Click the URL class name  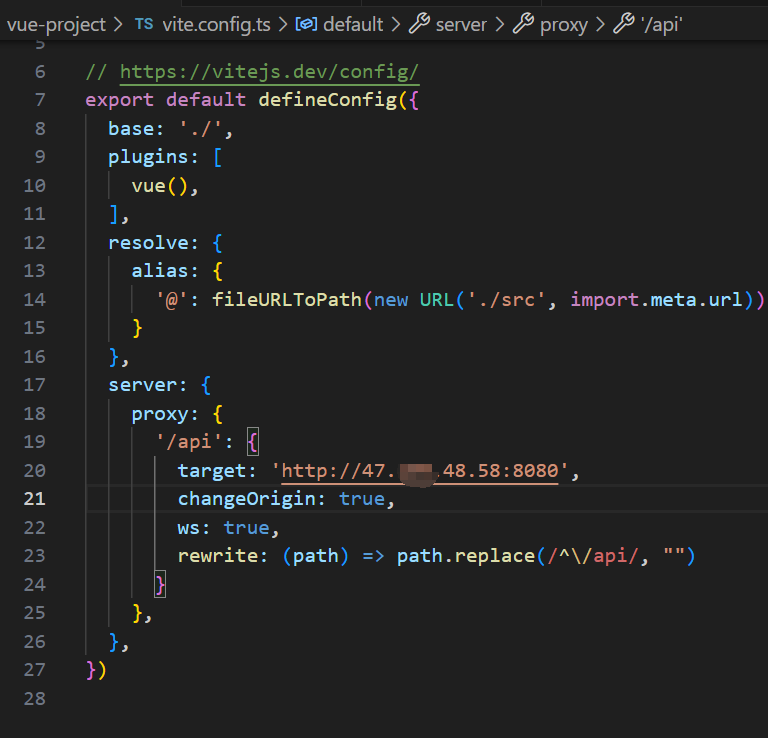[x=436, y=300]
